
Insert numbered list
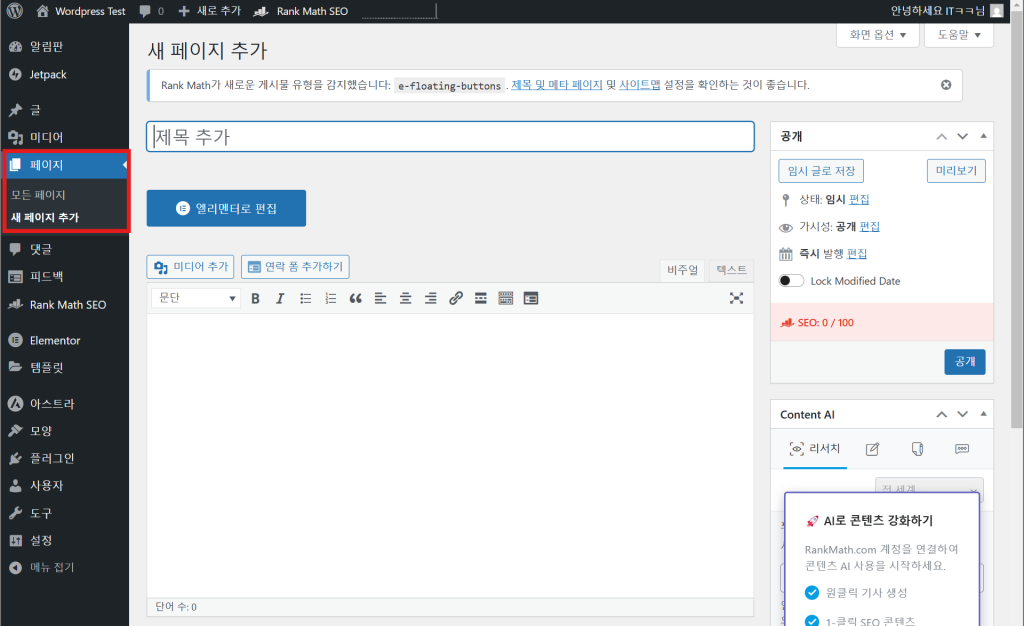pyautogui.click(x=330, y=298)
